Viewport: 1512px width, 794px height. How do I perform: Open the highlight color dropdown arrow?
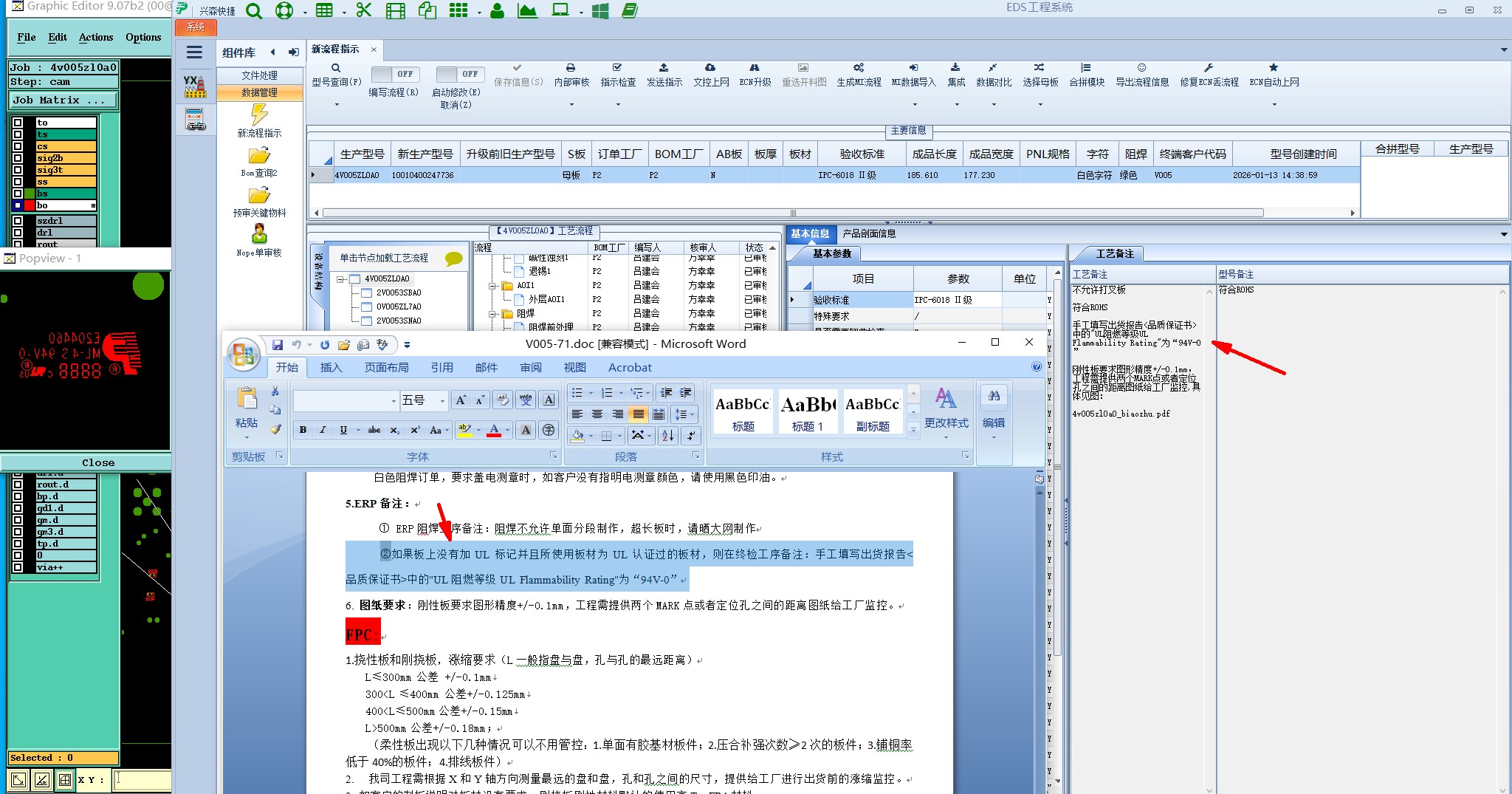478,430
